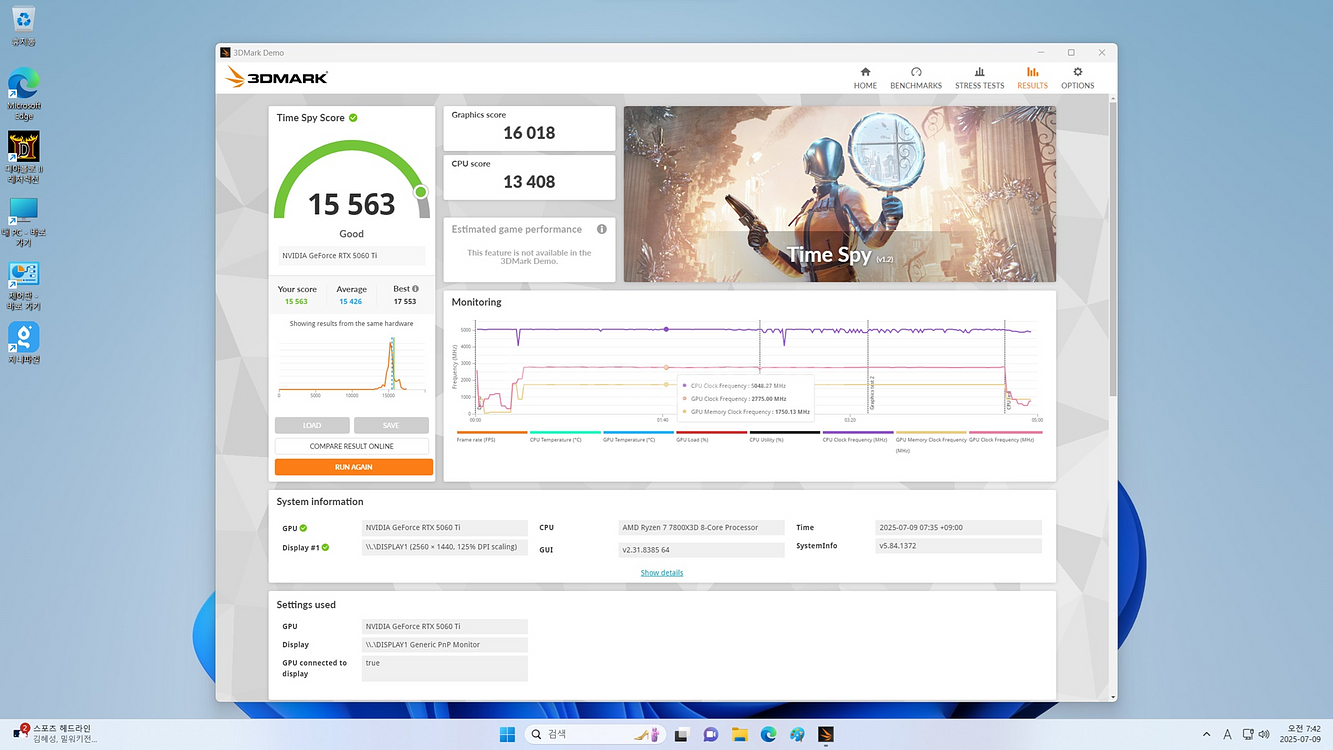Click info icon next to Best score
The width and height of the screenshot is (1333, 750).
pyautogui.click(x=415, y=289)
